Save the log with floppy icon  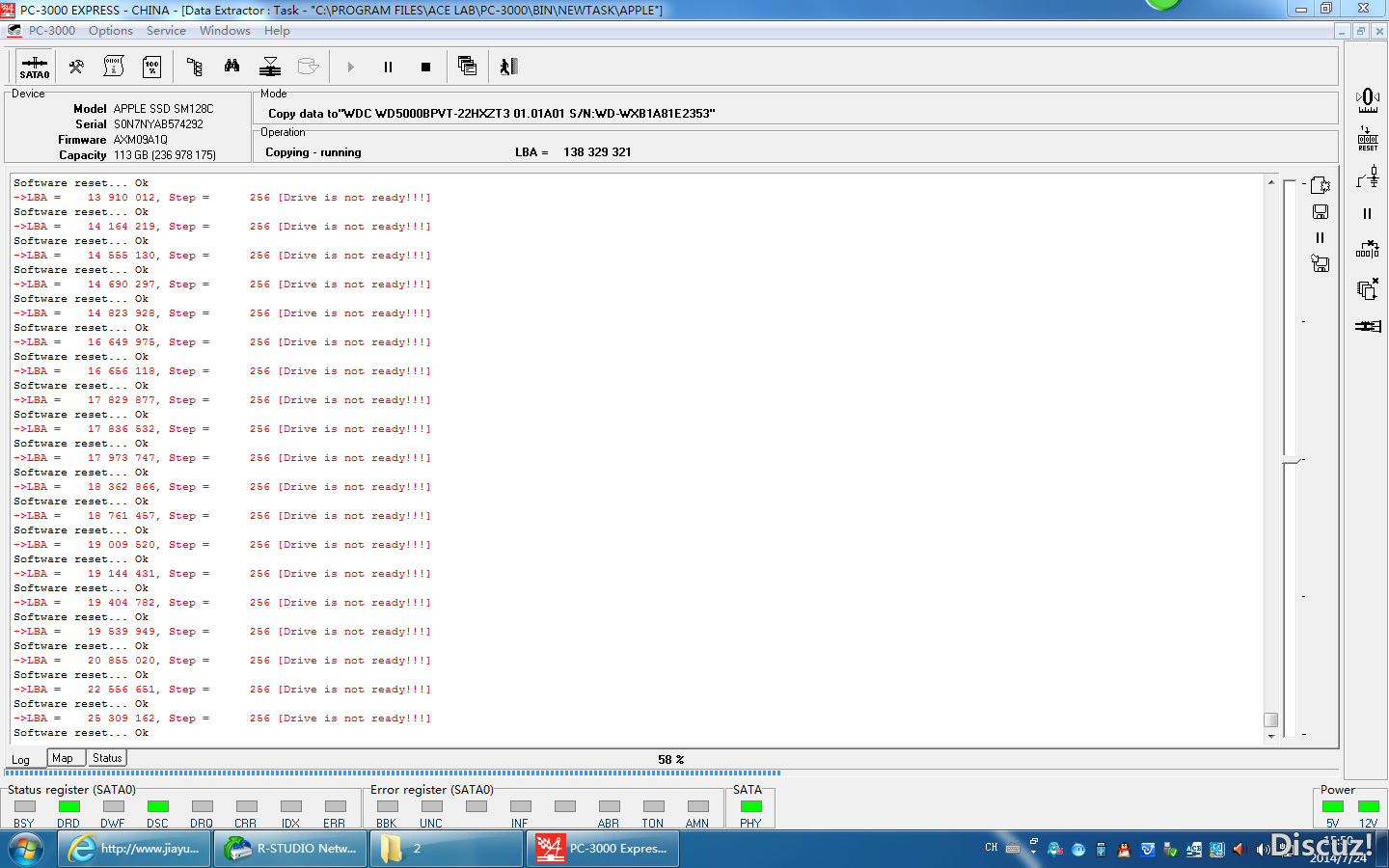pos(1321,211)
